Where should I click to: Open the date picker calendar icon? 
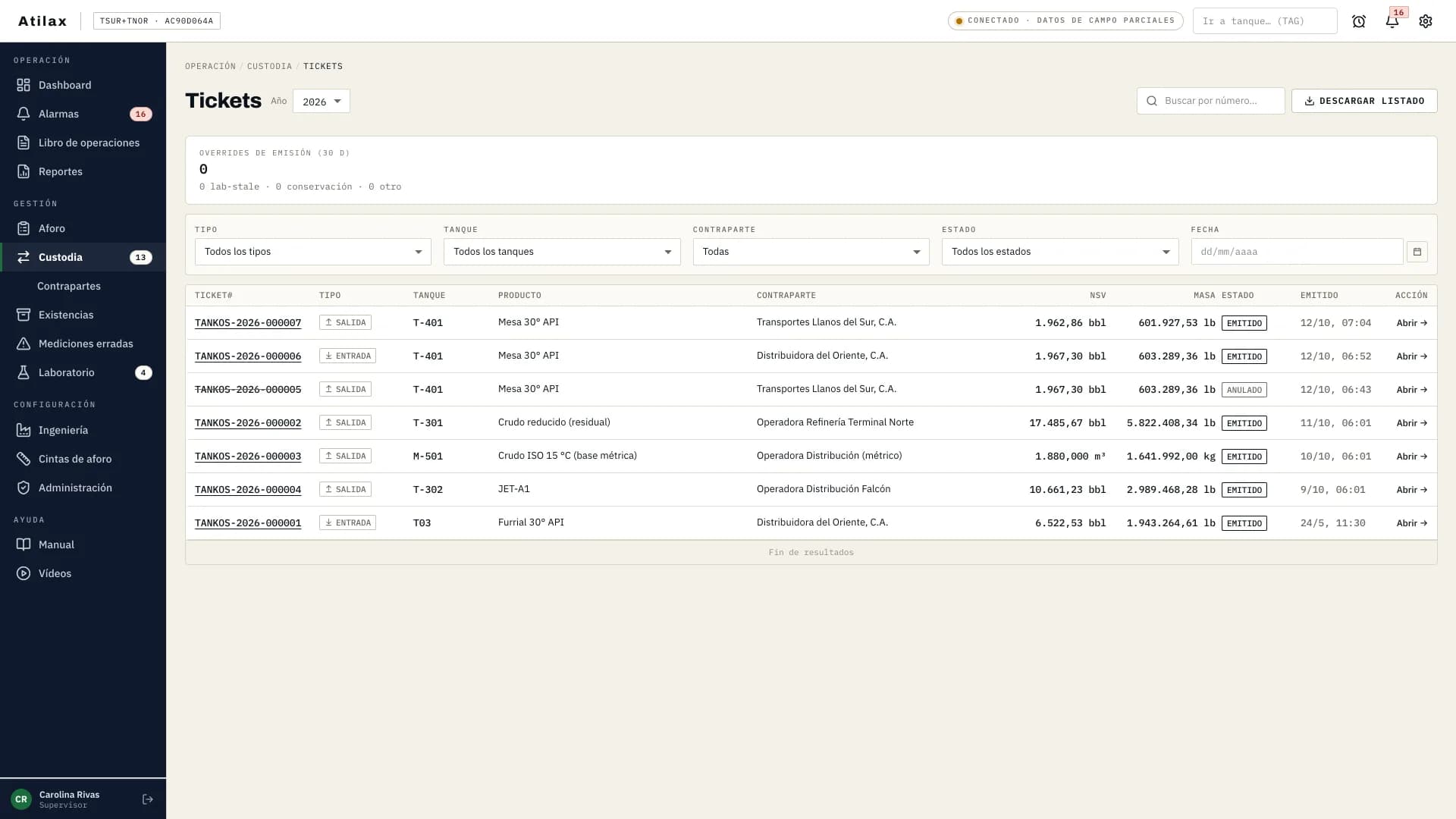(x=1417, y=252)
